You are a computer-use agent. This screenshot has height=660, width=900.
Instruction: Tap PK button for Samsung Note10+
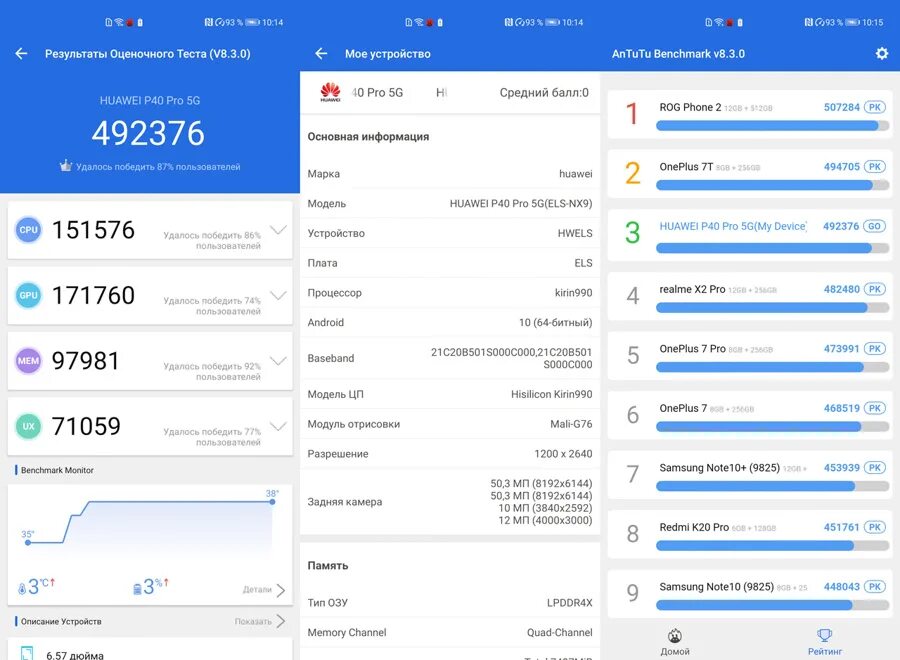click(x=875, y=468)
